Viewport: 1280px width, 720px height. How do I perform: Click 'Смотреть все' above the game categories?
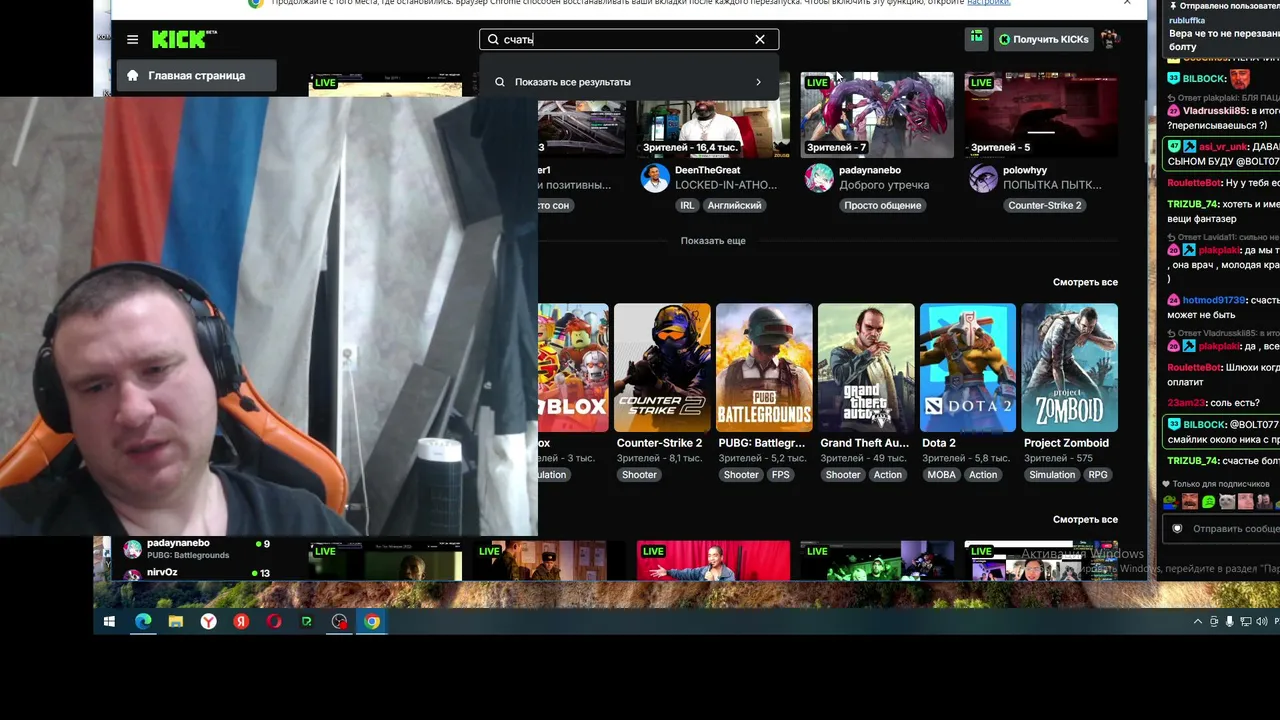[1085, 282]
